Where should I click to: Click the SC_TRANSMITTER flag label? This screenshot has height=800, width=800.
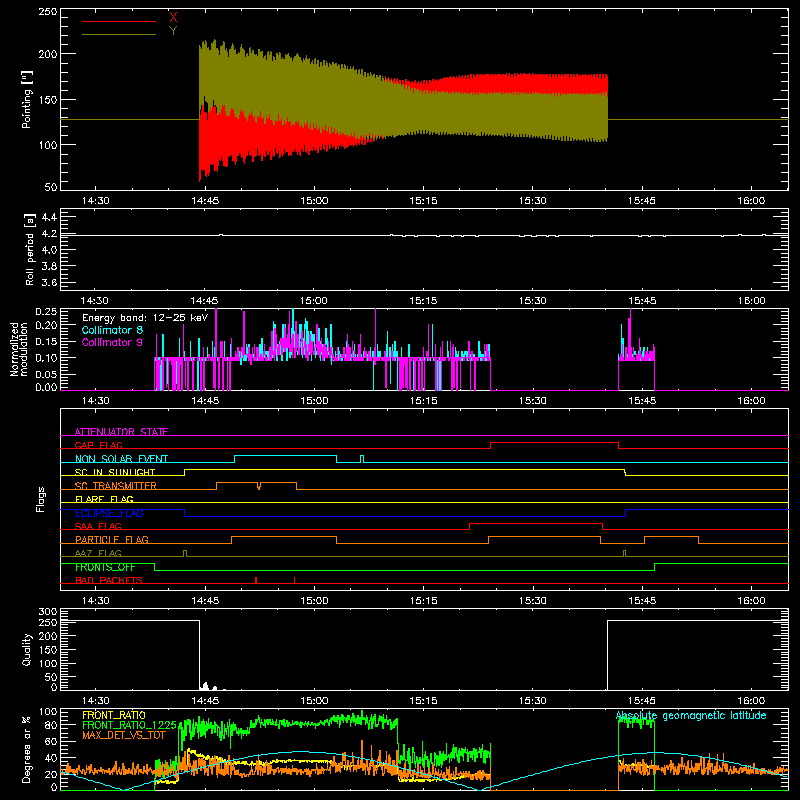(x=115, y=486)
